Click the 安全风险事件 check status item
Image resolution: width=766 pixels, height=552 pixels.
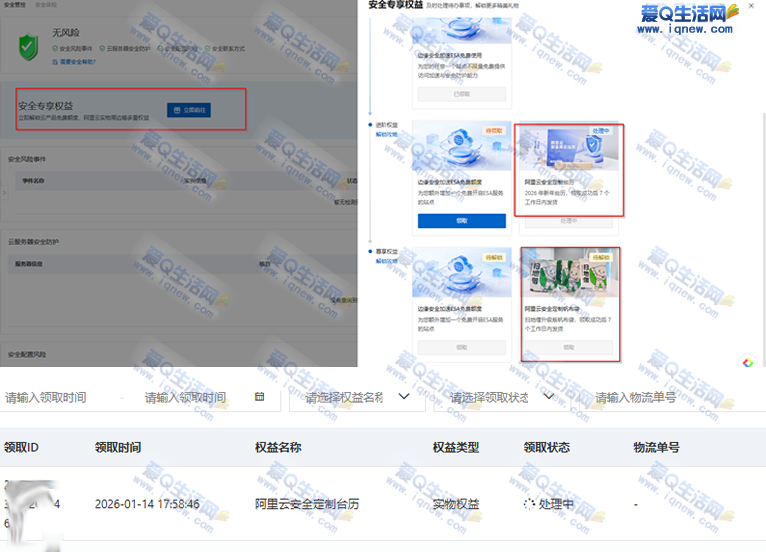[x=72, y=48]
